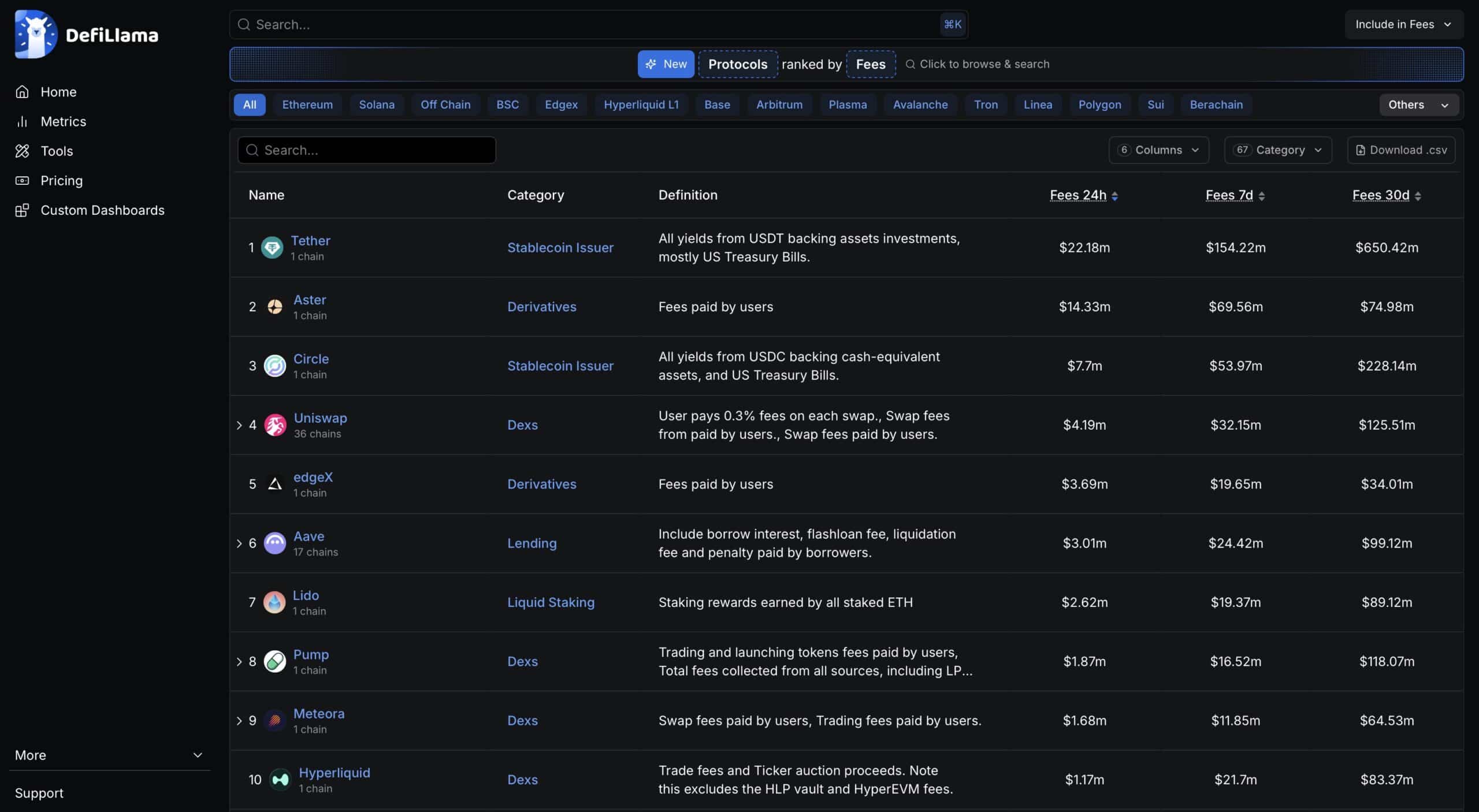Click the Uniswap protocol logo
This screenshot has height=812, width=1479.
pos(275,425)
